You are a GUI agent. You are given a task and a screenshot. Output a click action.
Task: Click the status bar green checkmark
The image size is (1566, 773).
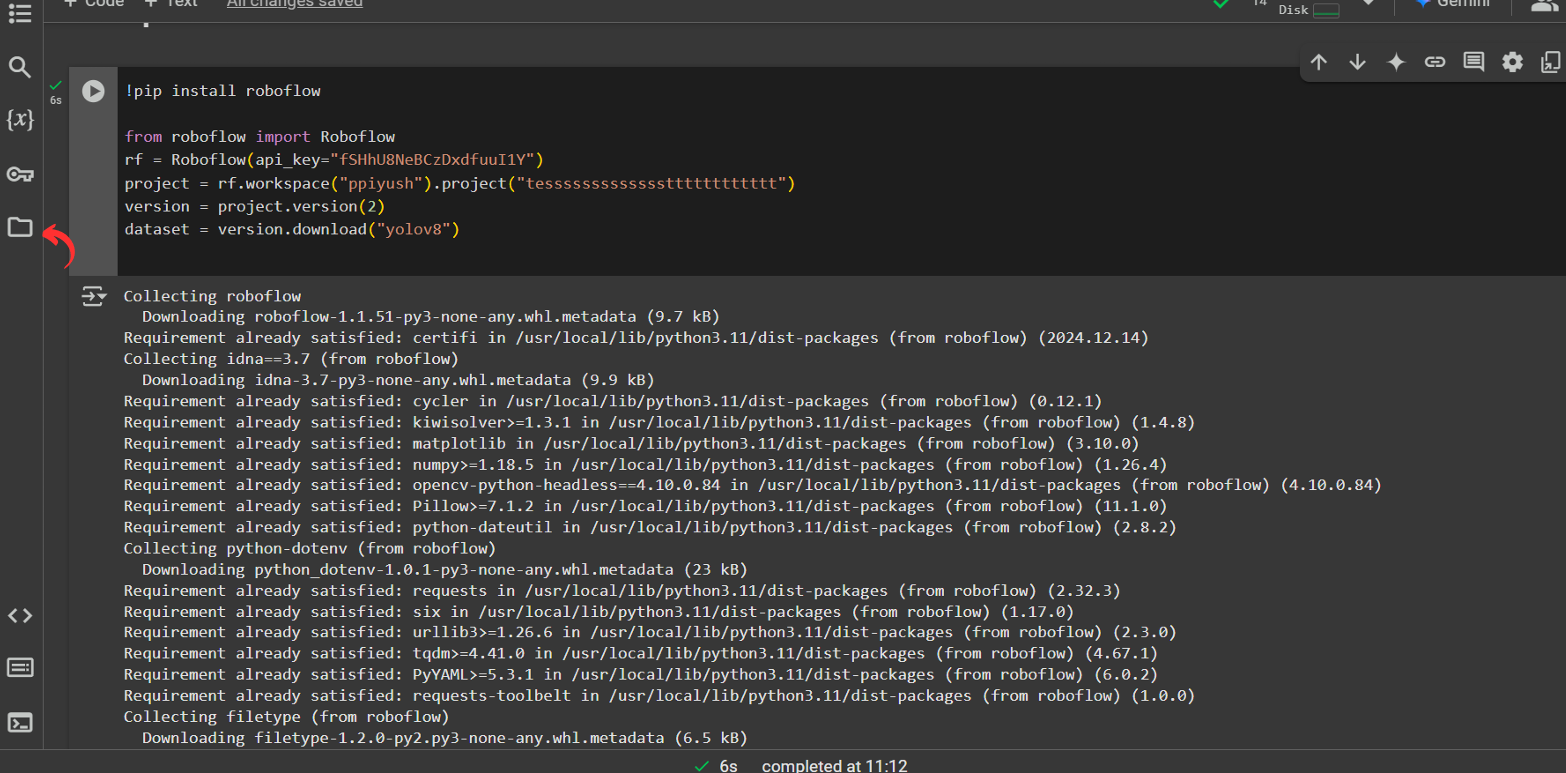[702, 765]
